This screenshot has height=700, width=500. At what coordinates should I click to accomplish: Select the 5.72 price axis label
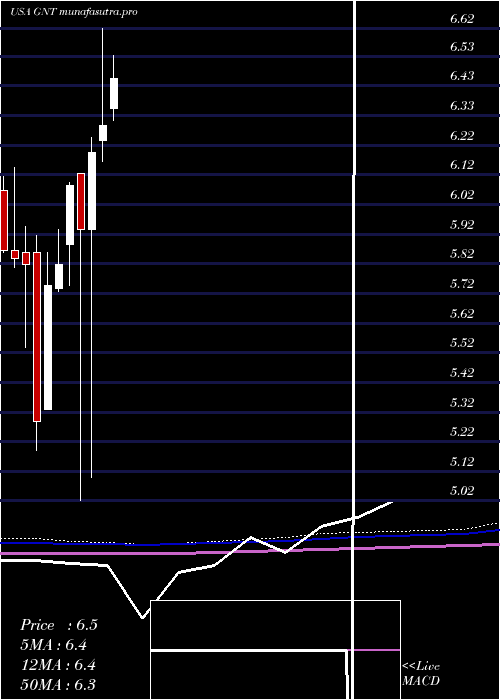pos(462,283)
